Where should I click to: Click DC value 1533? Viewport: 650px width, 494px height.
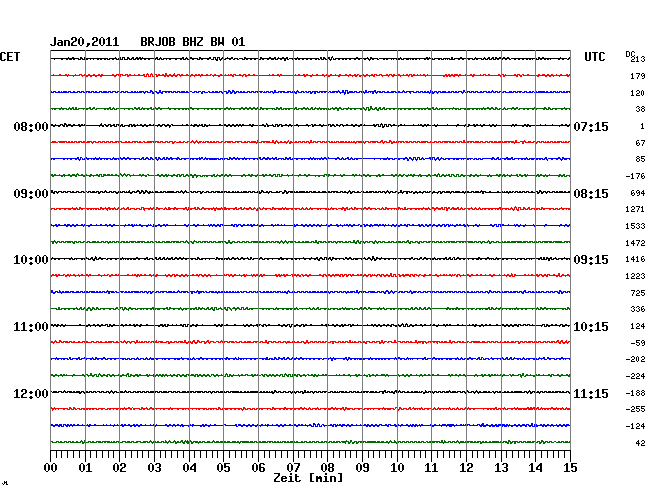click(x=635, y=226)
